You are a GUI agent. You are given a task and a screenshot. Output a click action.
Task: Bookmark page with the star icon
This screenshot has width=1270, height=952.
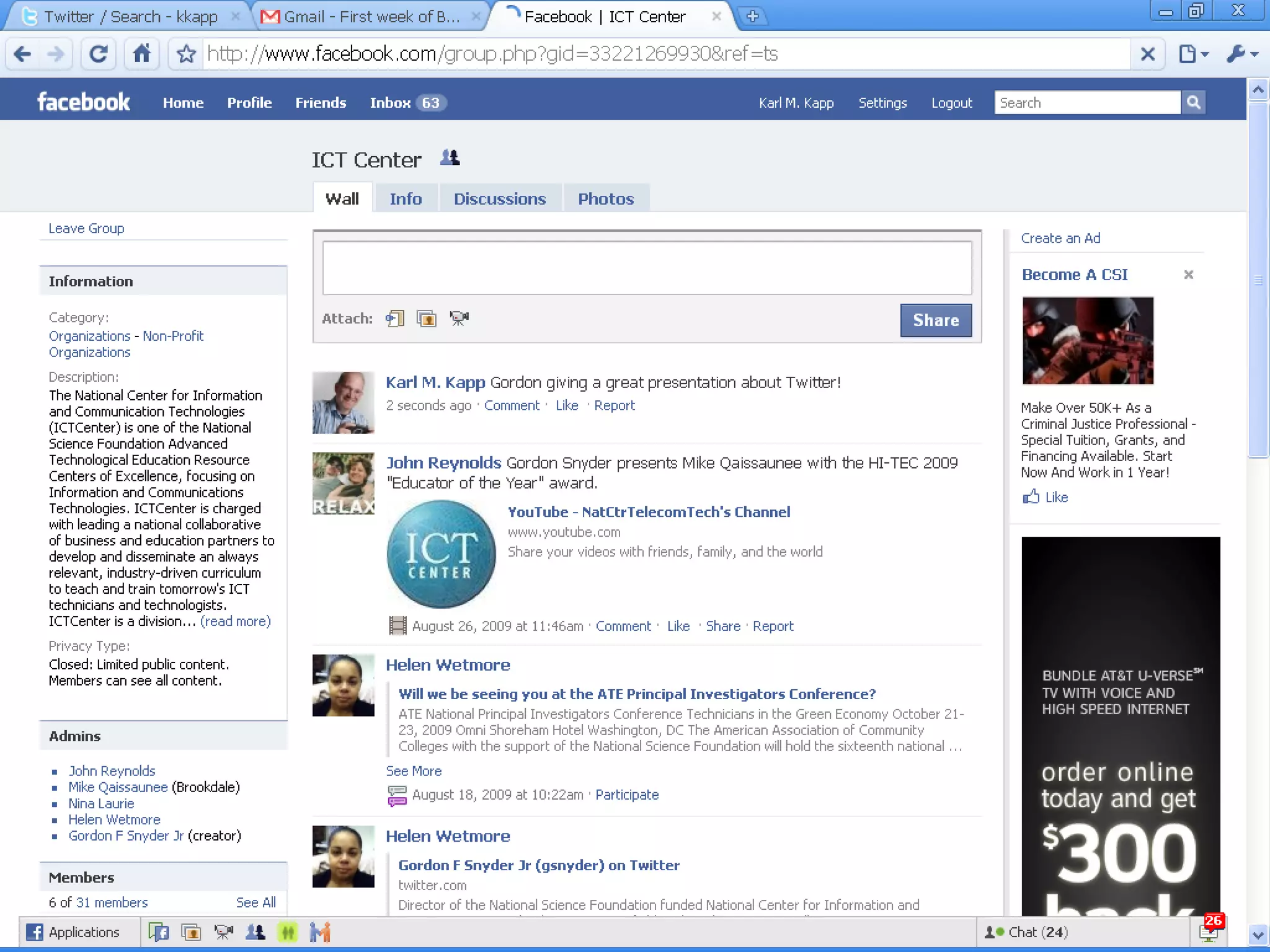click(x=186, y=54)
